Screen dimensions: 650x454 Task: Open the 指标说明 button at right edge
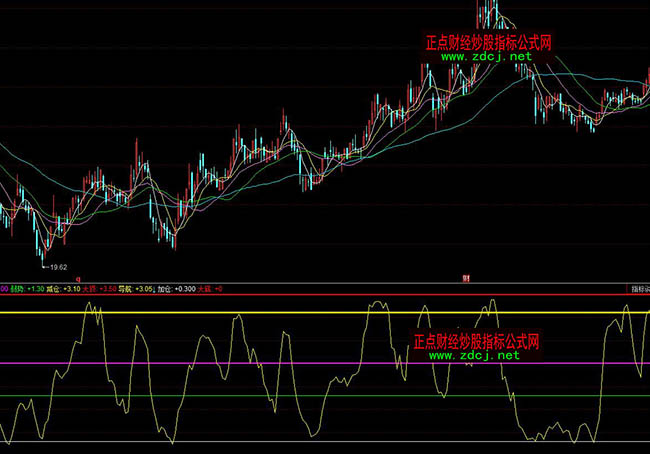[x=638, y=288]
